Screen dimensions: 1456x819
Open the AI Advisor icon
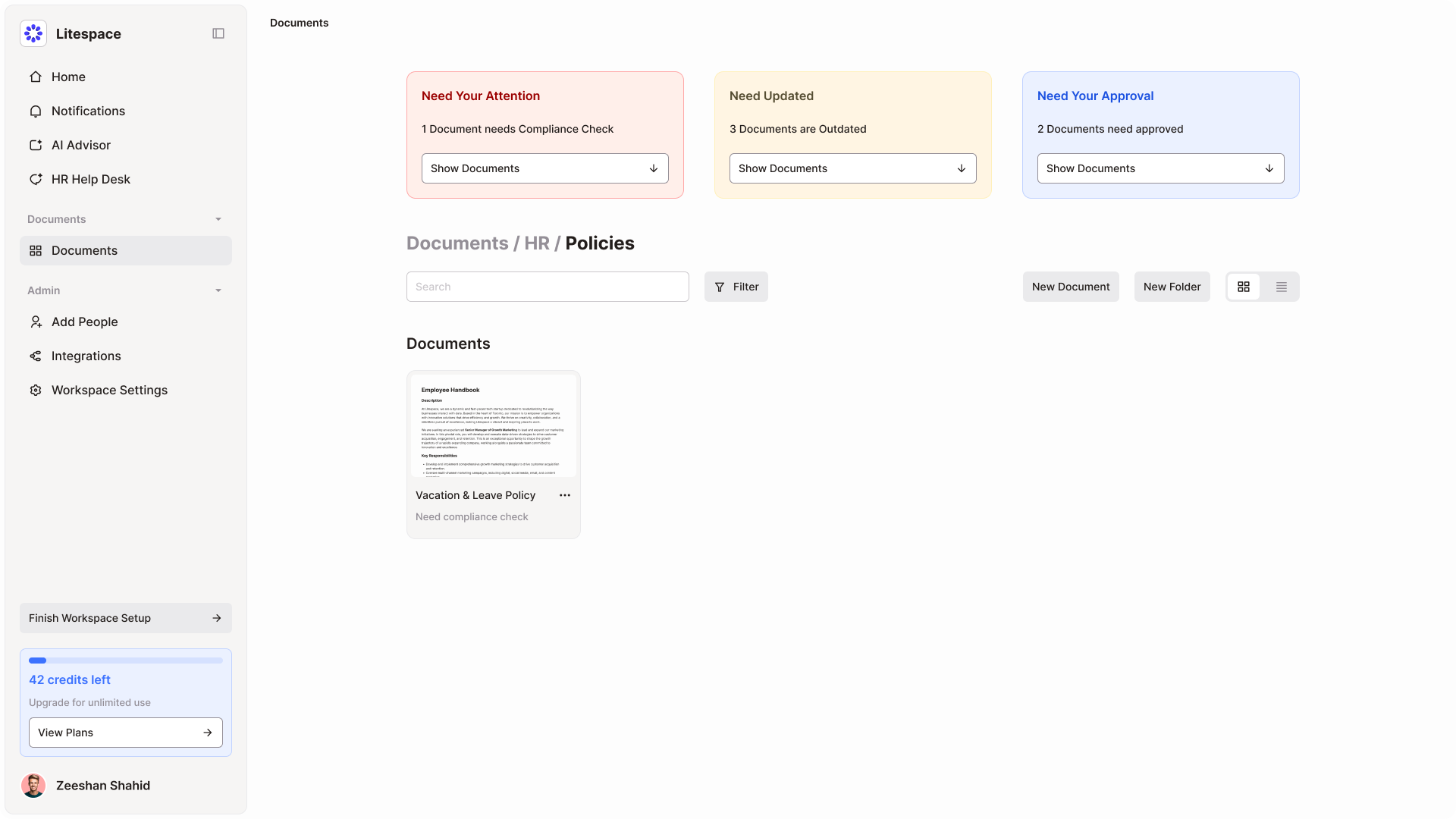tap(36, 146)
